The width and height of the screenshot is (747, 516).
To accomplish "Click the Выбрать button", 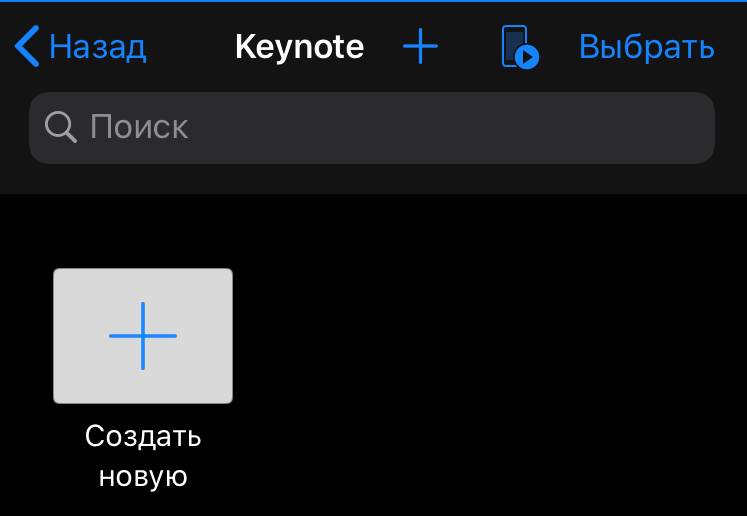I will [646, 47].
